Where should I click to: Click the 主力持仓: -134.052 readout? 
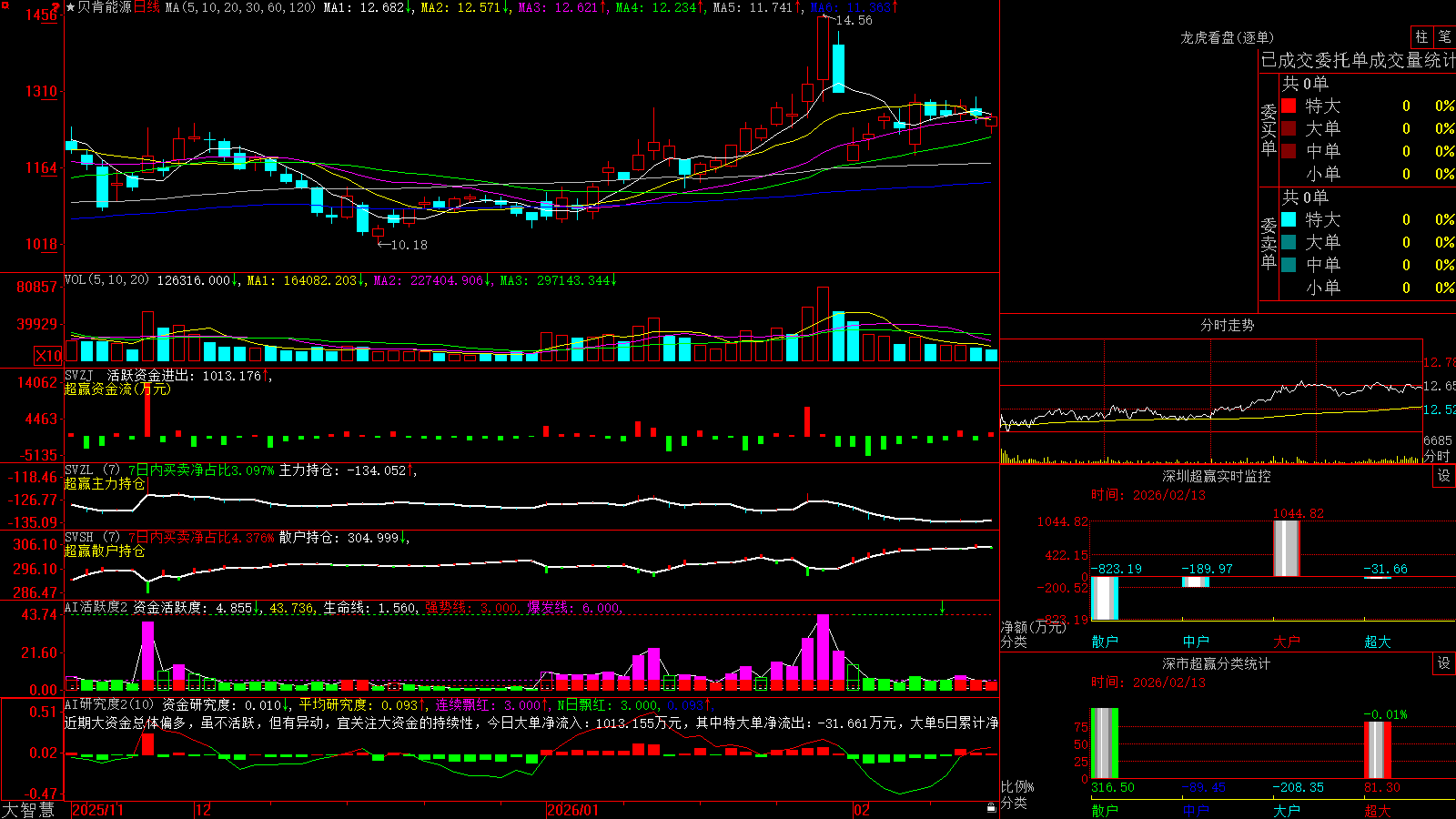pos(342,470)
